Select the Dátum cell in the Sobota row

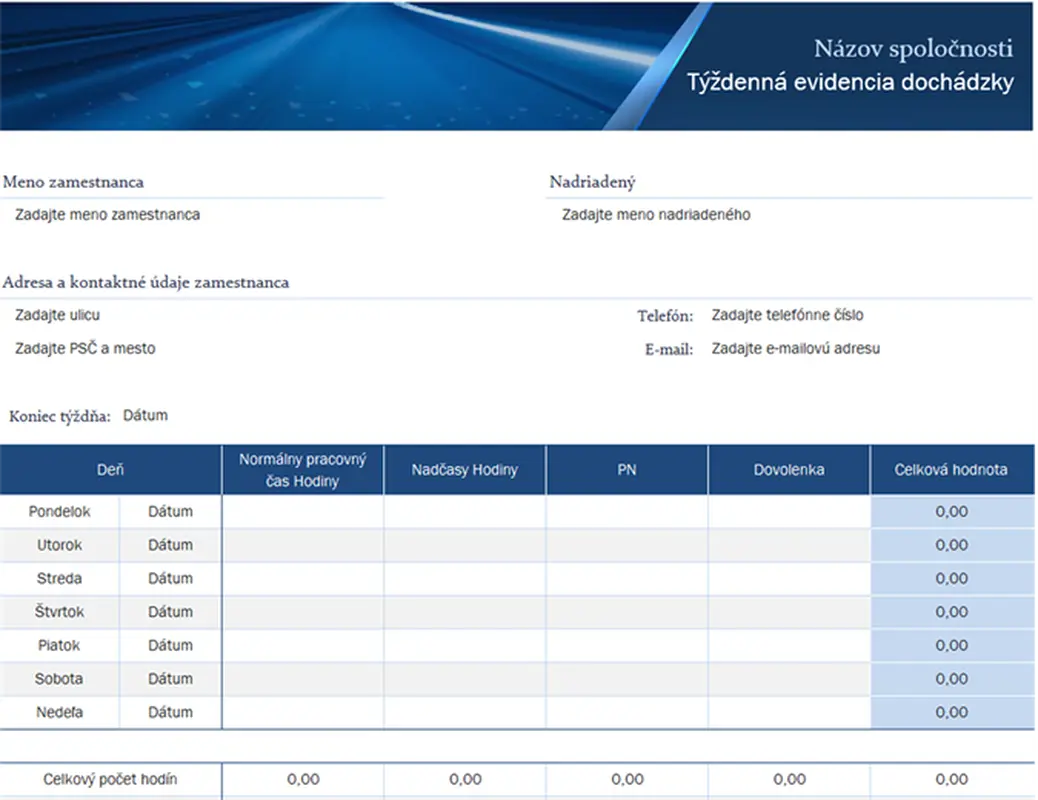tap(171, 679)
